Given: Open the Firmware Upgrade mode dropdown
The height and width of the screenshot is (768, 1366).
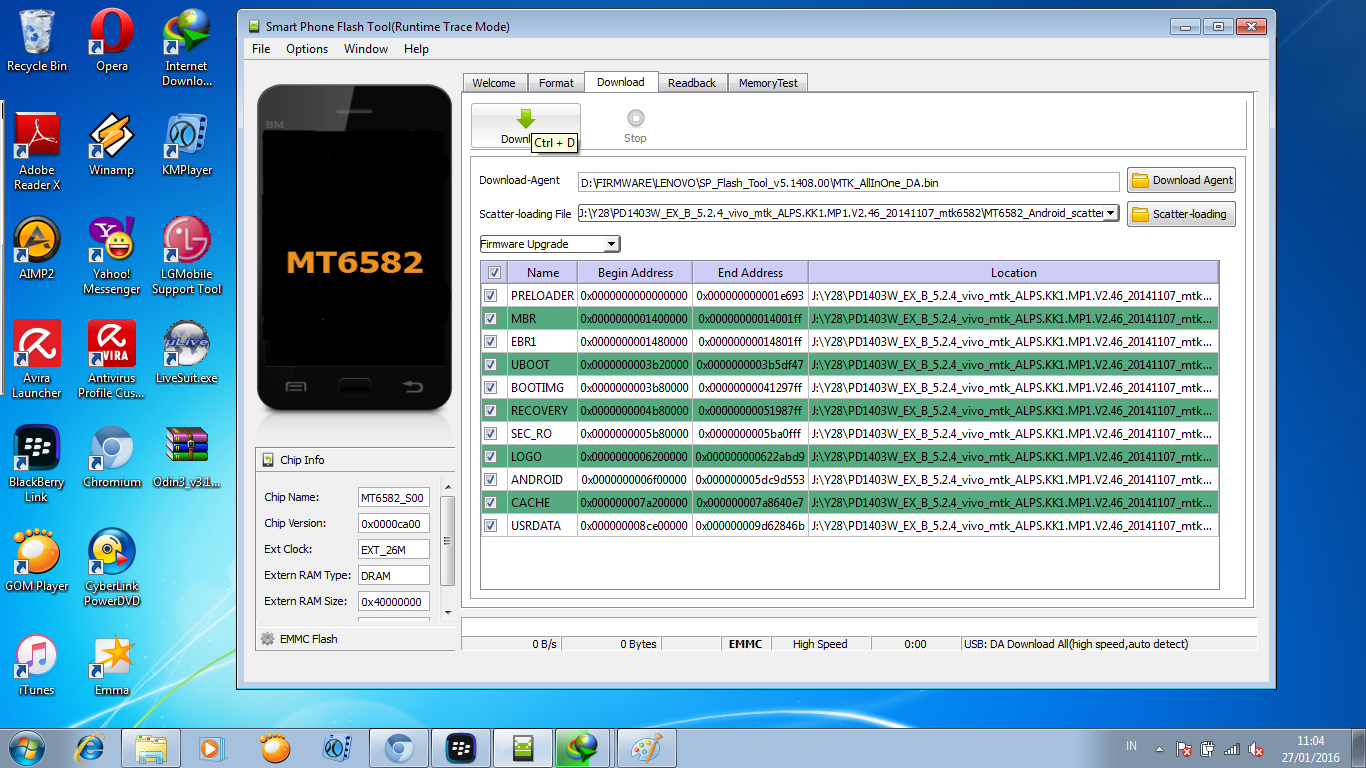Looking at the screenshot, I should pos(550,244).
